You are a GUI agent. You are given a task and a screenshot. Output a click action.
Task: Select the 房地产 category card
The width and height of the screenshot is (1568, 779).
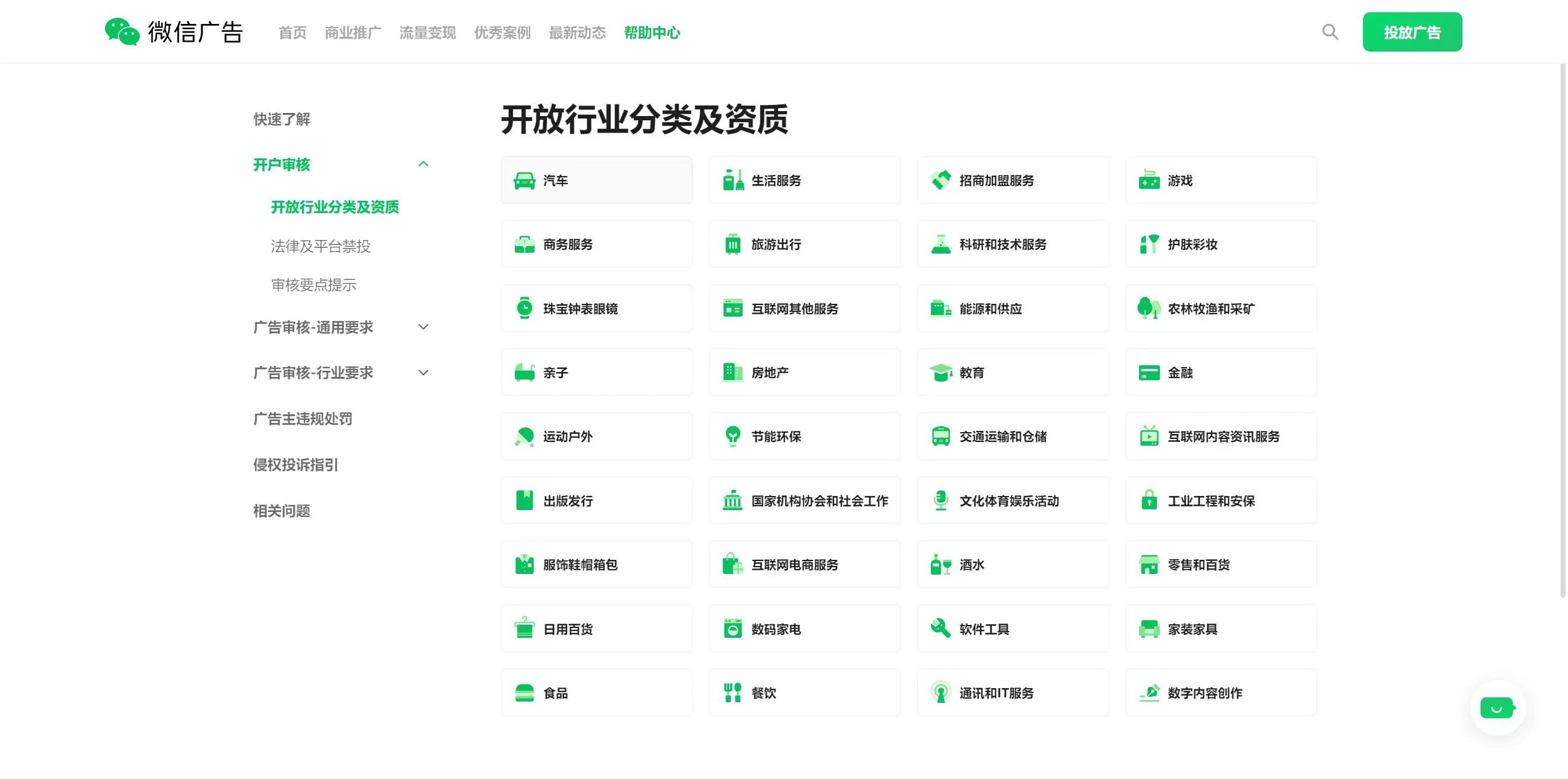click(x=804, y=373)
